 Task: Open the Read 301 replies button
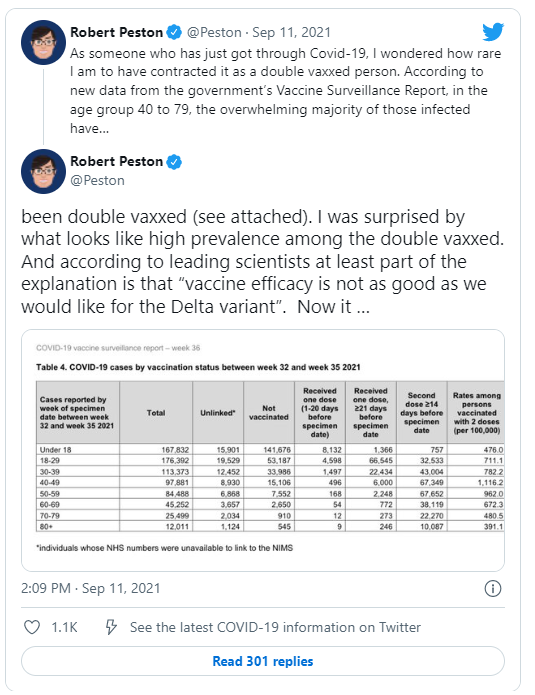tap(263, 661)
